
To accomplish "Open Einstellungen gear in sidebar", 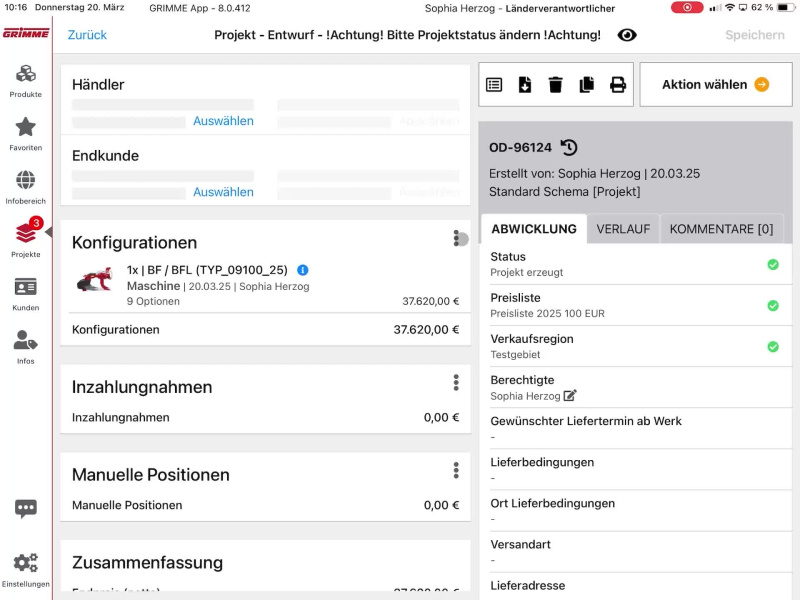I will coord(26,569).
